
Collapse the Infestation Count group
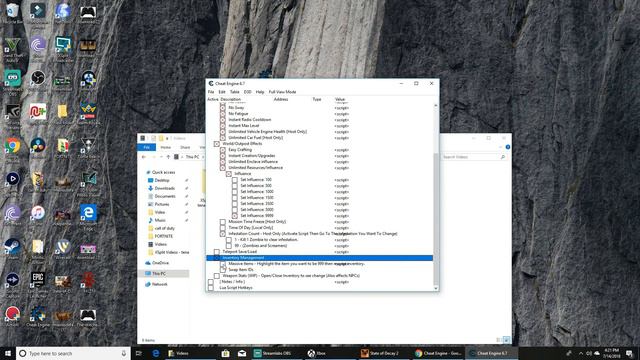coord(223,234)
